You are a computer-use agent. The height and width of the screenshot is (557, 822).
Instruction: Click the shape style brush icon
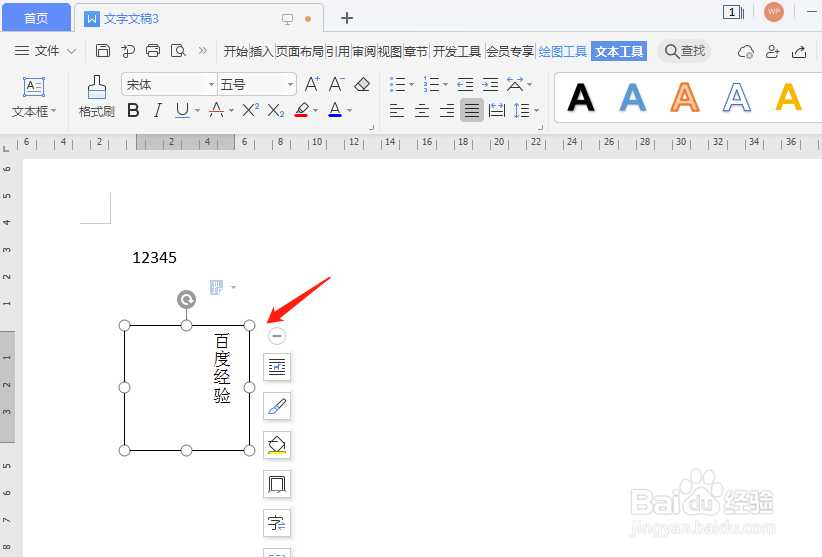277,406
